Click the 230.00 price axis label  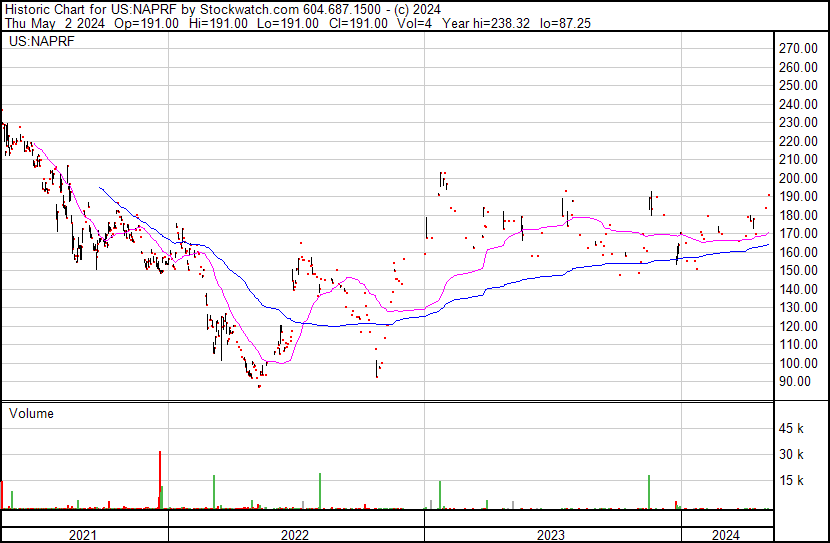click(x=798, y=122)
